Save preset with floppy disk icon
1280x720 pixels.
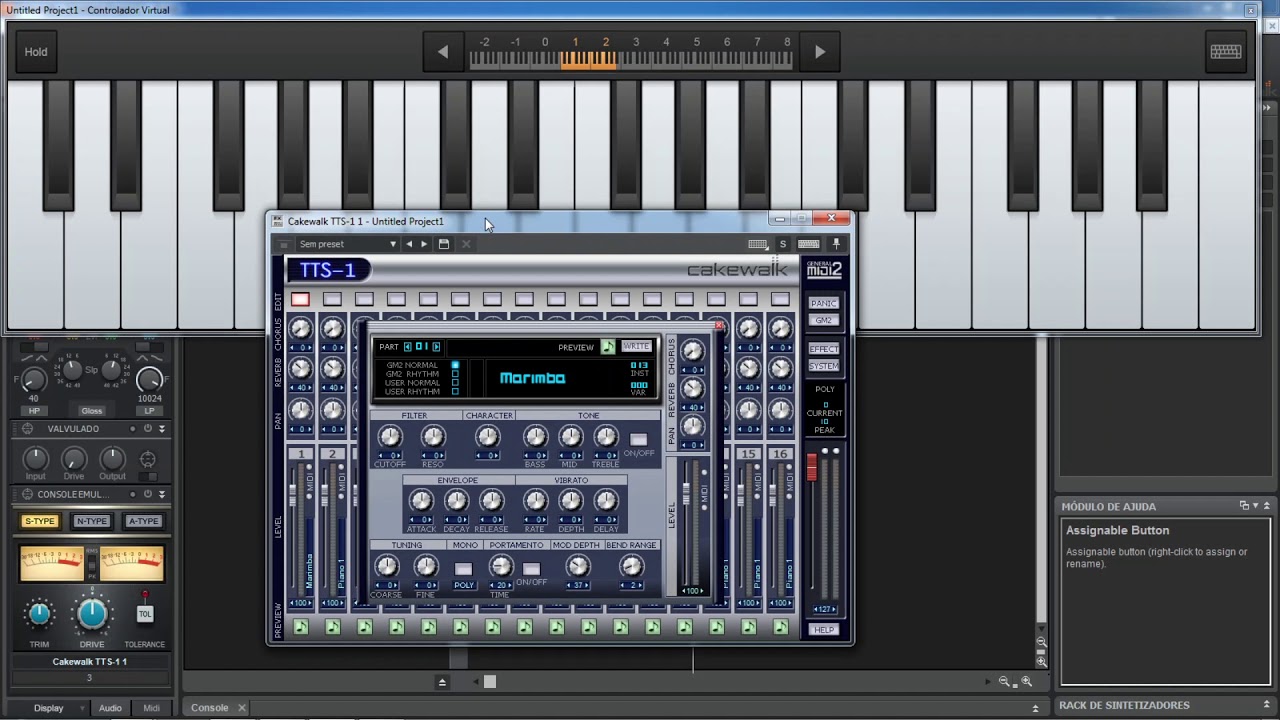(444, 244)
